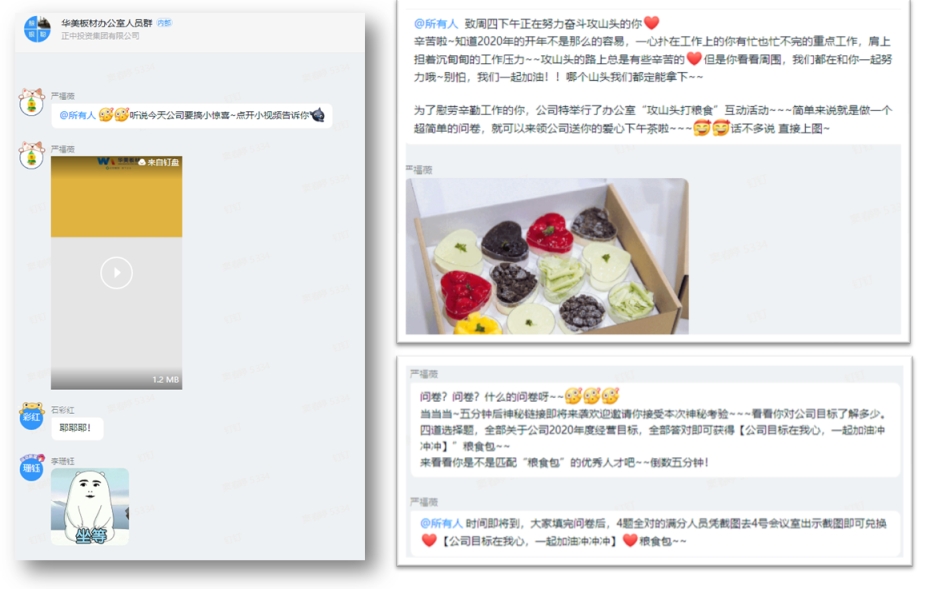
Task: Click the 严福薇 sender name above dessert photo
Action: [419, 170]
